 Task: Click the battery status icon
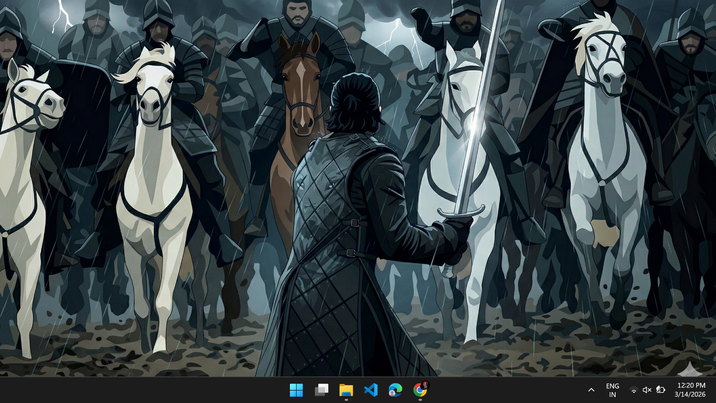pyautogui.click(x=660, y=390)
